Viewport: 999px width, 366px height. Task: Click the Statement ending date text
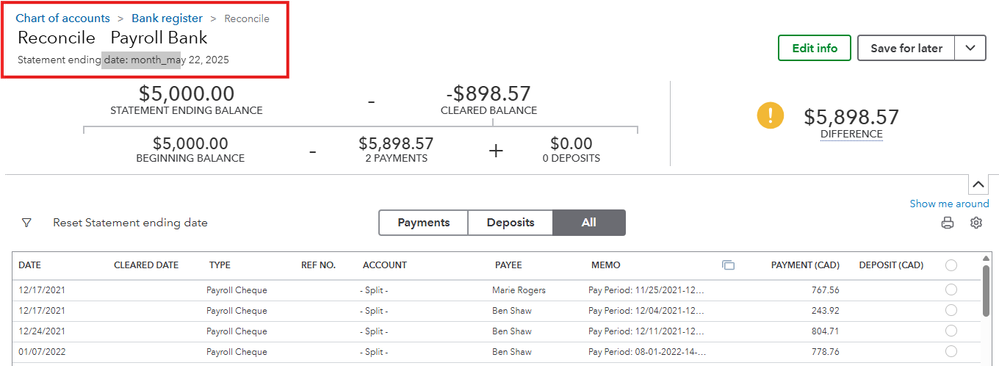(x=123, y=61)
